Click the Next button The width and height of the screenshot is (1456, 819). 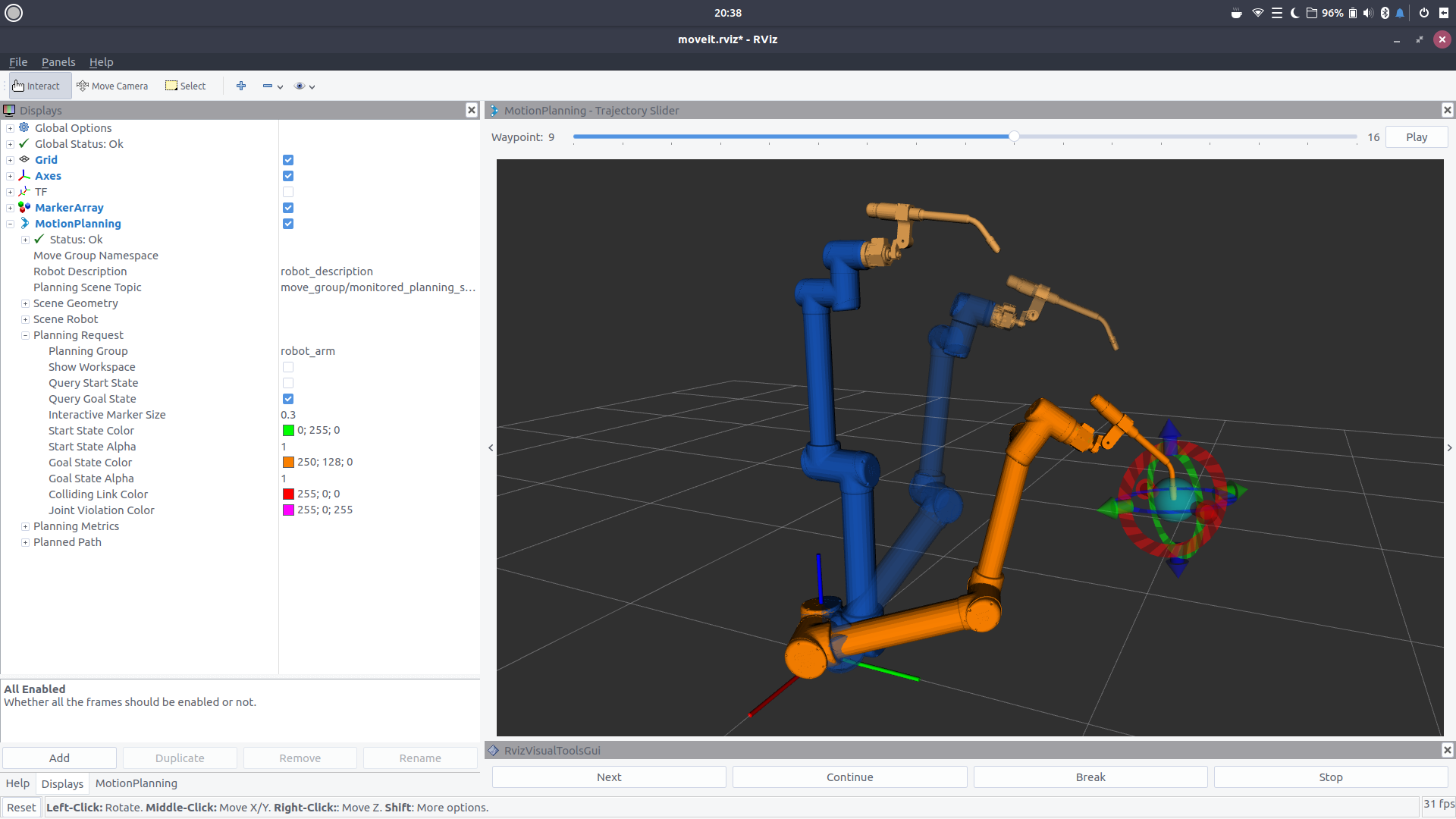[x=609, y=777]
